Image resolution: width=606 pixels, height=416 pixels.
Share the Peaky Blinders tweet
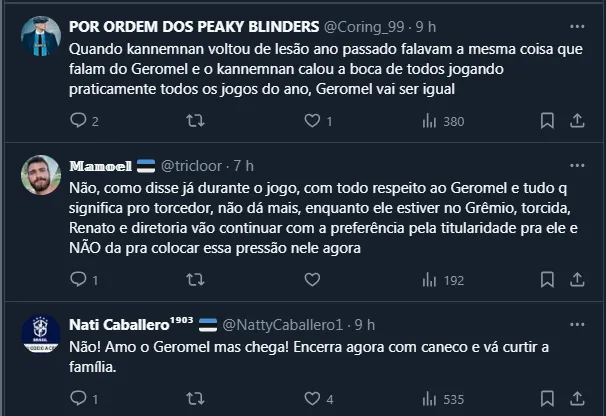(x=577, y=121)
